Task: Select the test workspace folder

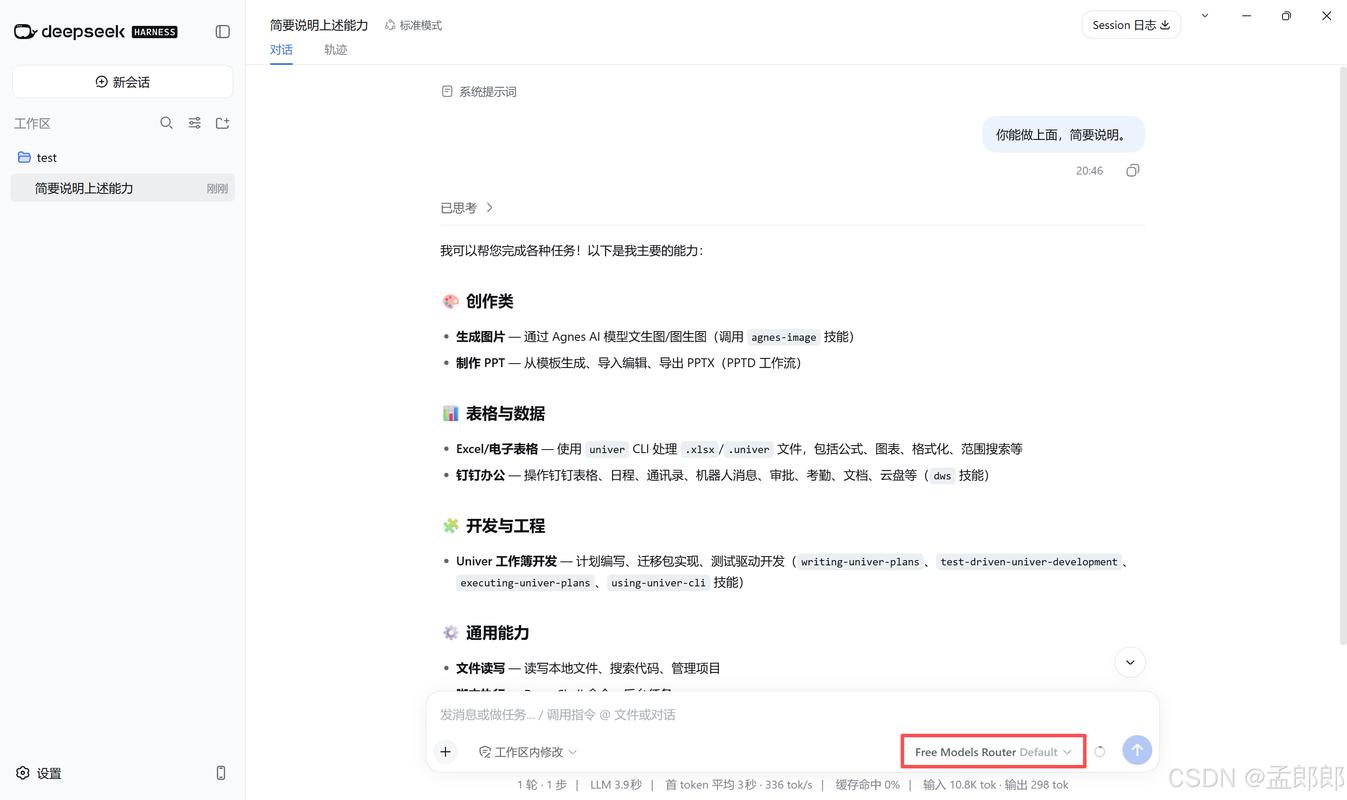Action: point(122,157)
